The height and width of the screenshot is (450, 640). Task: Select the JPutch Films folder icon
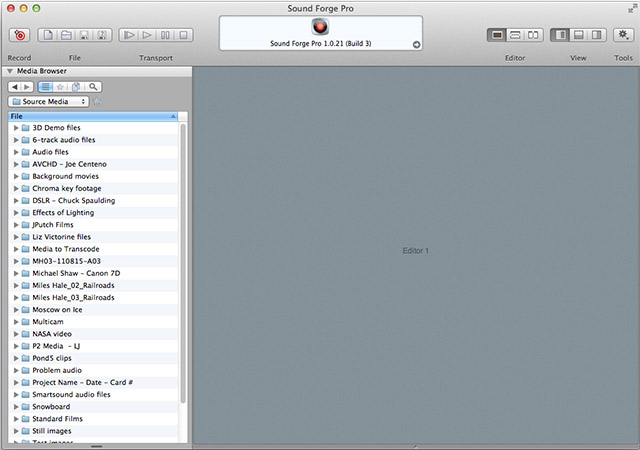(26, 225)
